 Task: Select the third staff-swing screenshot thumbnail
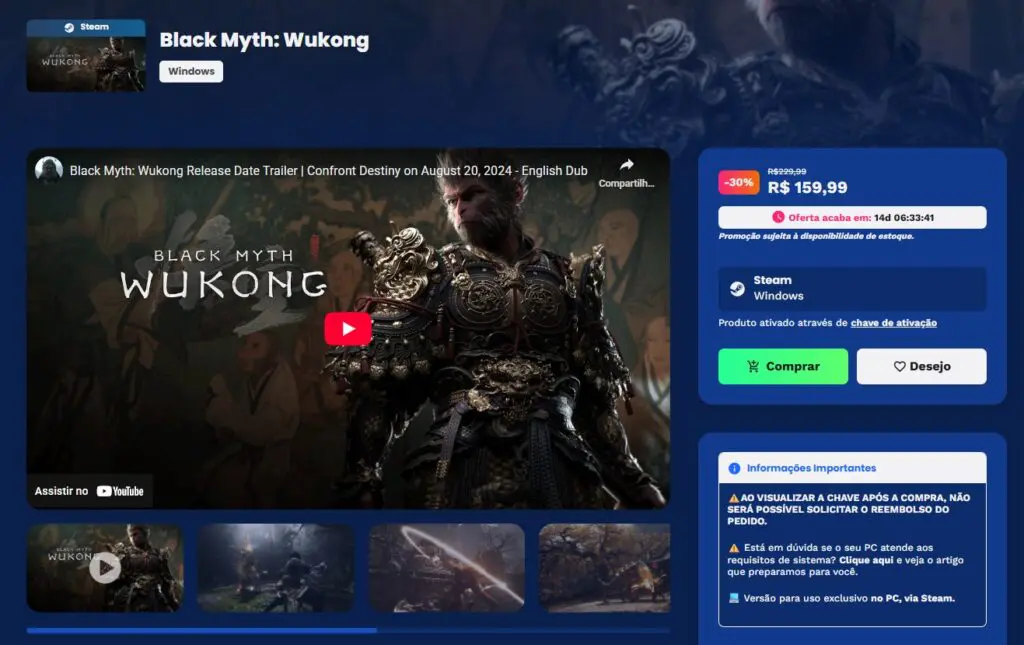point(447,567)
